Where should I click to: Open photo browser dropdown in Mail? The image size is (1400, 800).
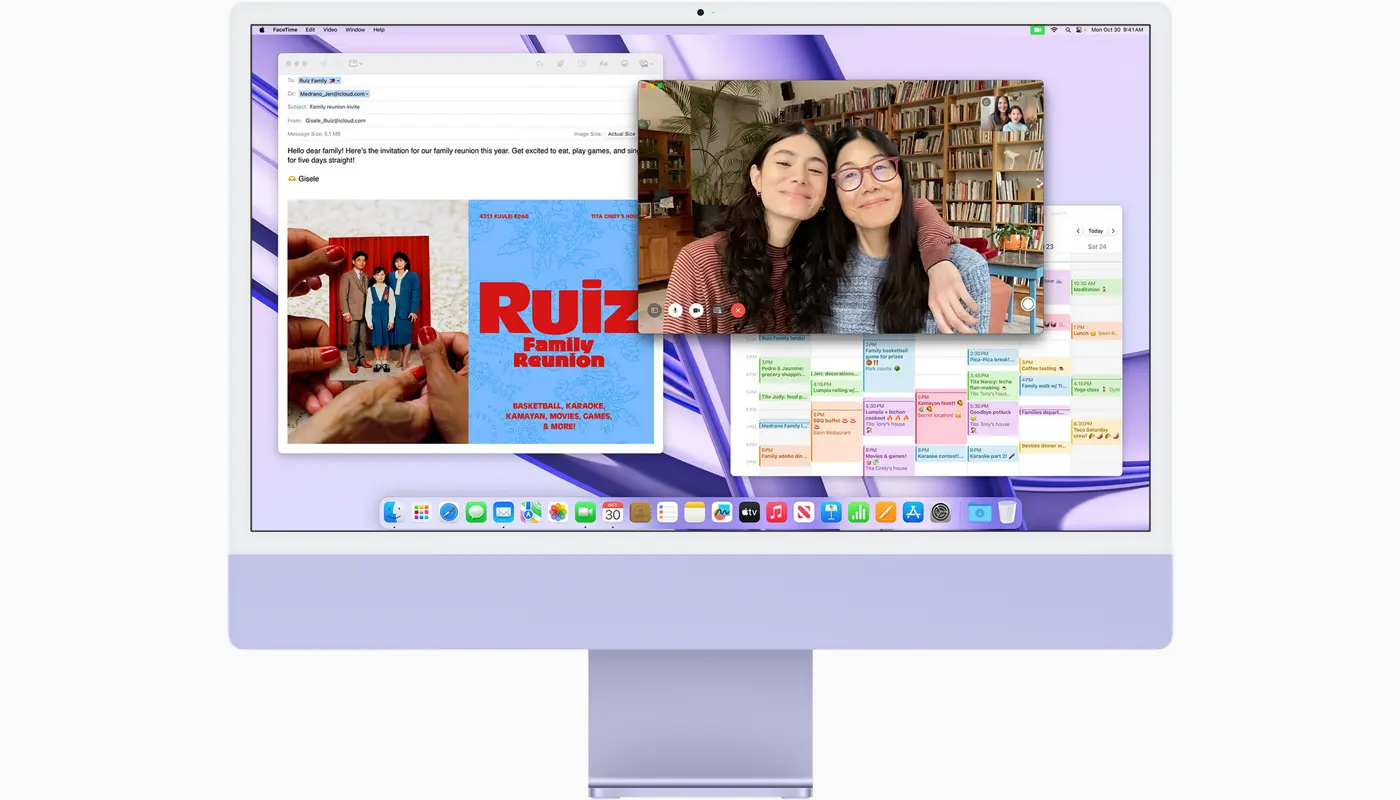point(647,63)
